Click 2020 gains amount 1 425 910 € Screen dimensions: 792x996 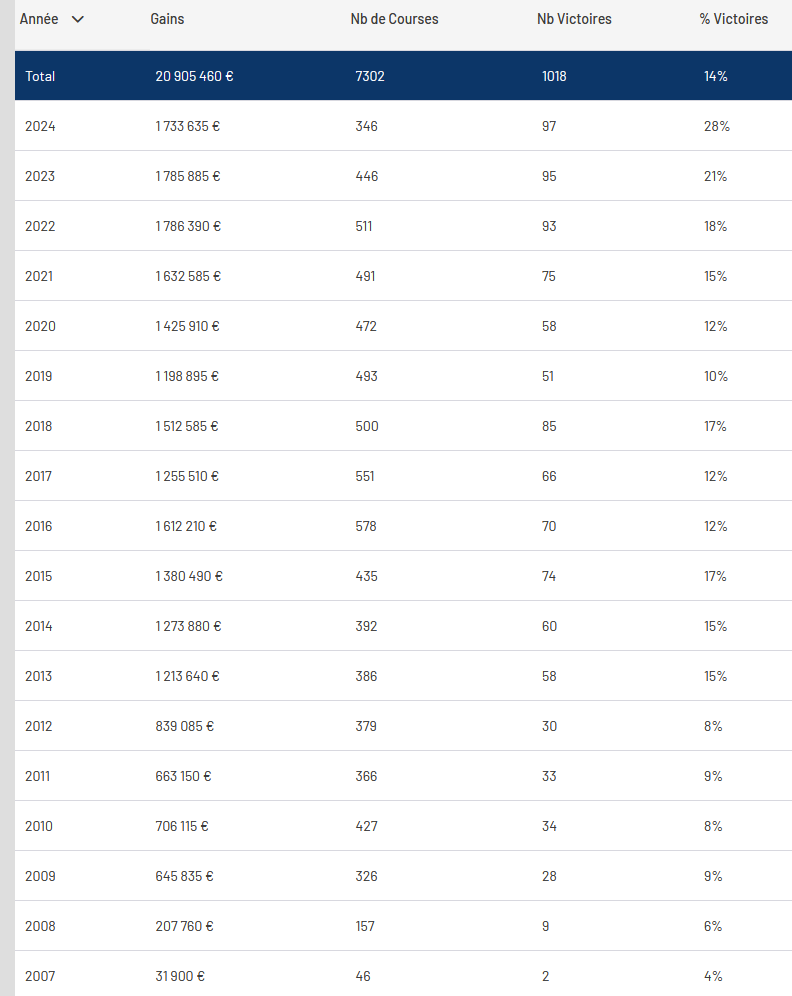[187, 326]
